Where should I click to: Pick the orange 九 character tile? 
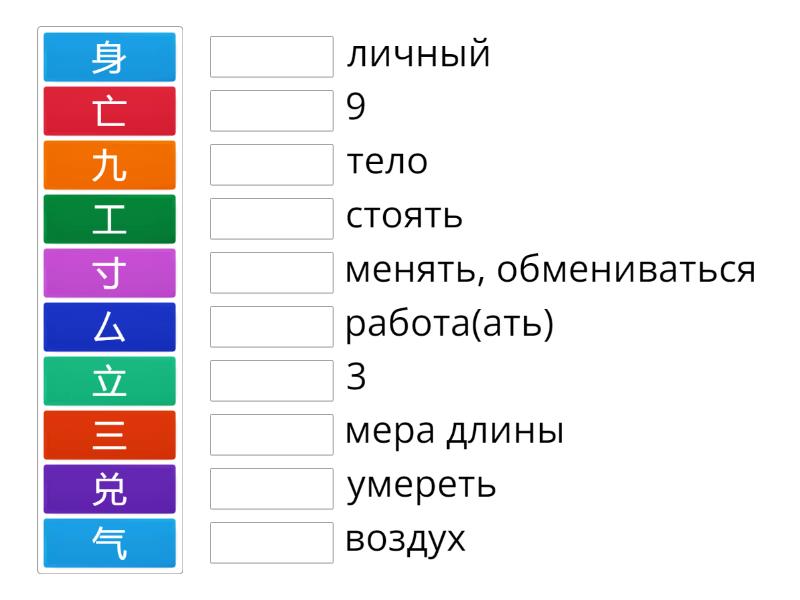pos(110,165)
